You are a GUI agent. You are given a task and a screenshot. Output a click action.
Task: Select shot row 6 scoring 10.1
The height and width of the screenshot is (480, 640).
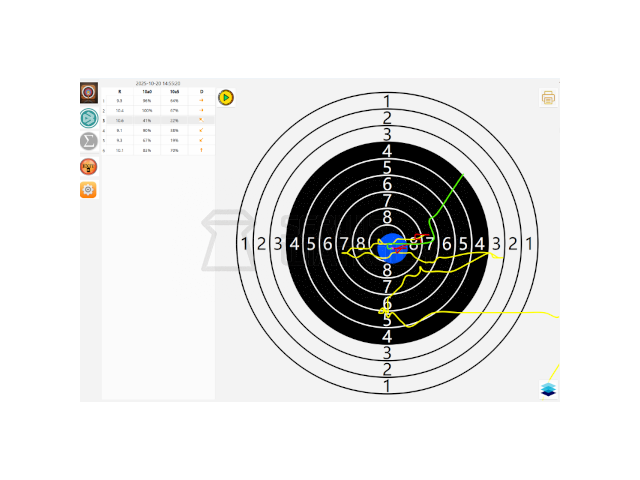pos(158,150)
